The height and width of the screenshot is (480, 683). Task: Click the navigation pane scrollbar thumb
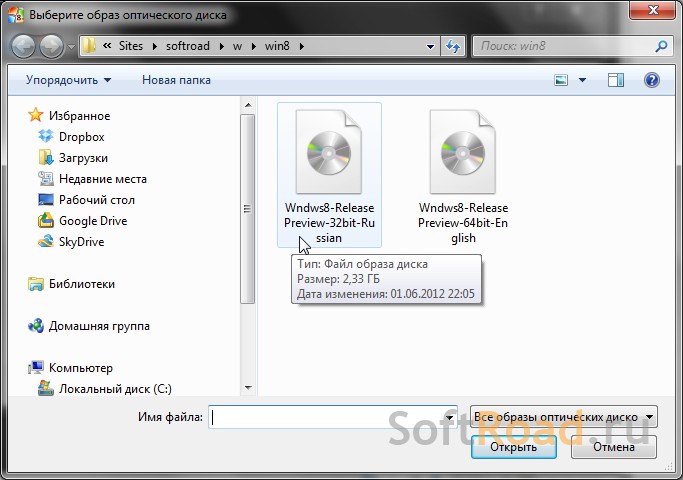coord(247,209)
